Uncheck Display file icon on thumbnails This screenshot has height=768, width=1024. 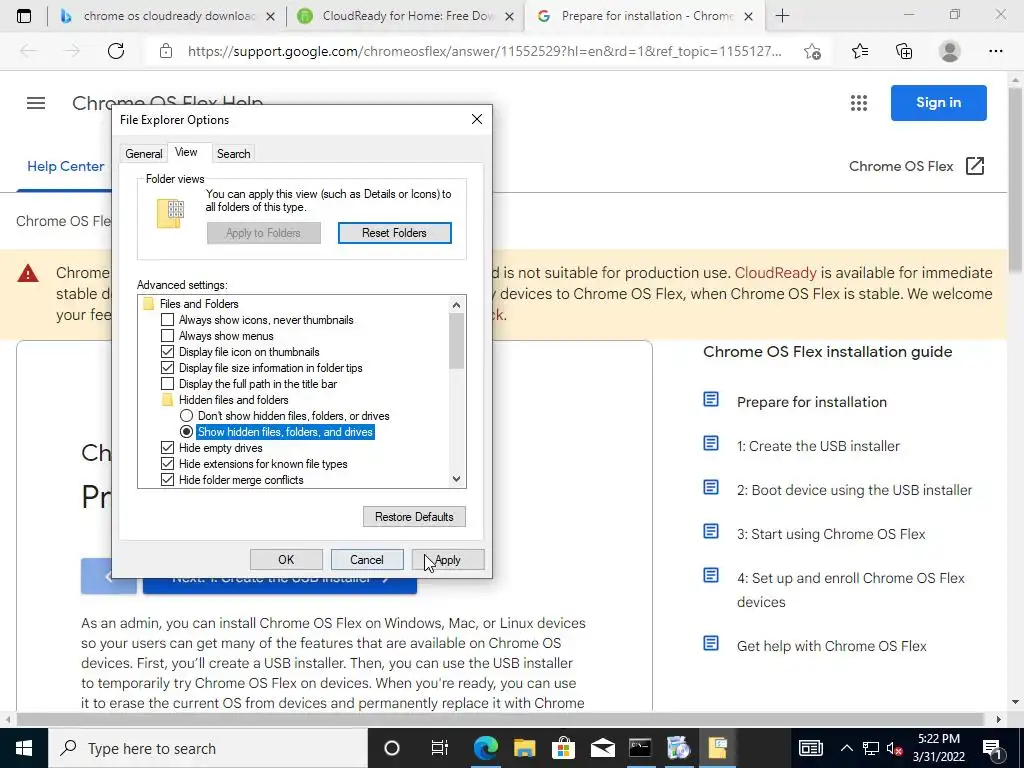(167, 351)
